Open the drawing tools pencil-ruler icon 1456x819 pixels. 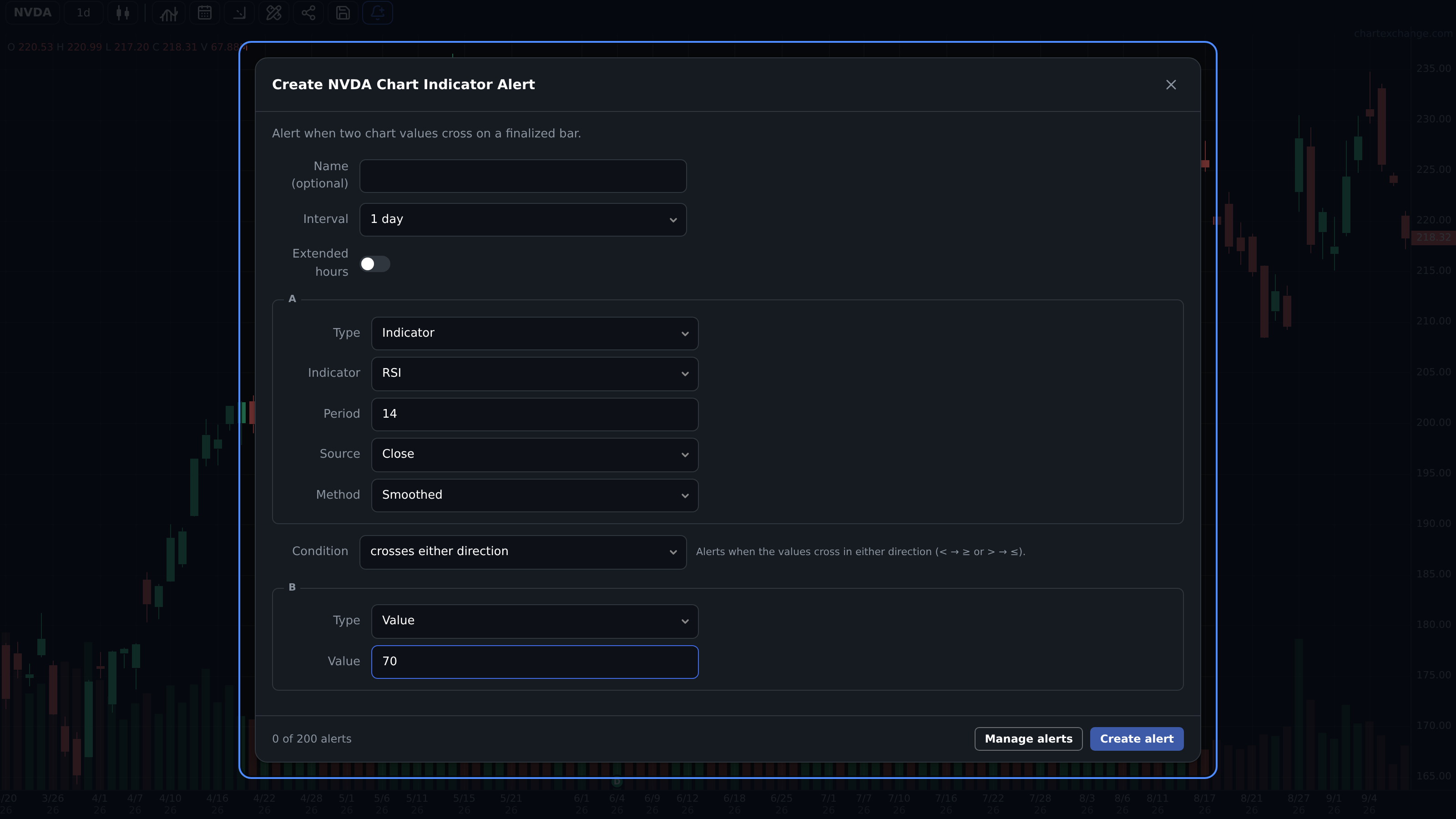pos(273,12)
